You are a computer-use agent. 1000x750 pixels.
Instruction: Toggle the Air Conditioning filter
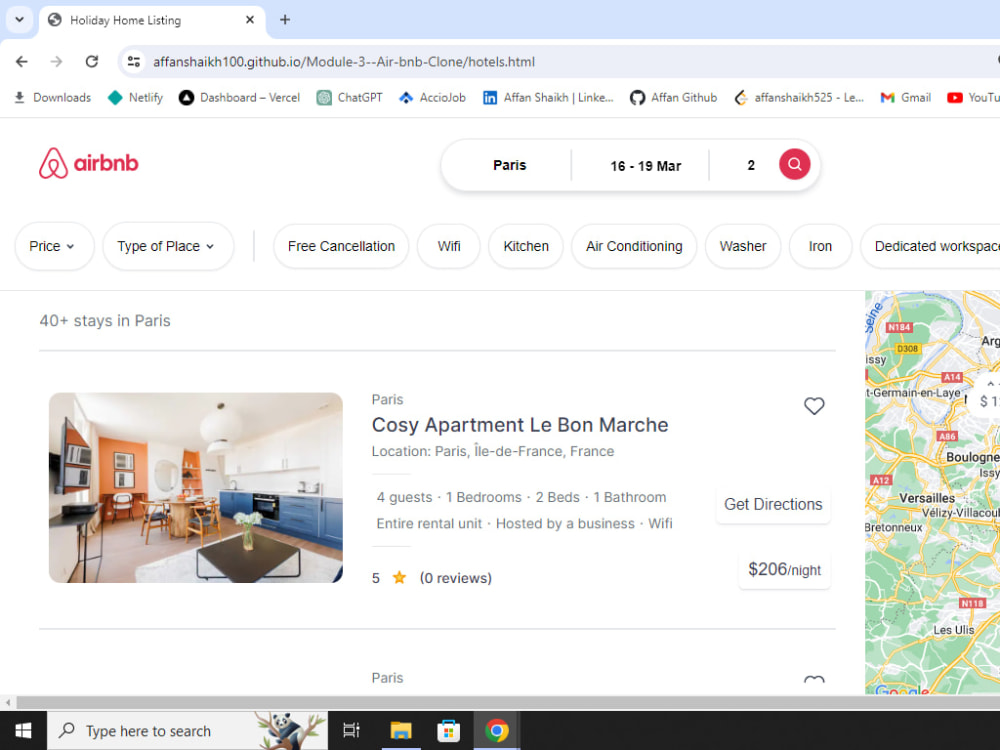[634, 246]
